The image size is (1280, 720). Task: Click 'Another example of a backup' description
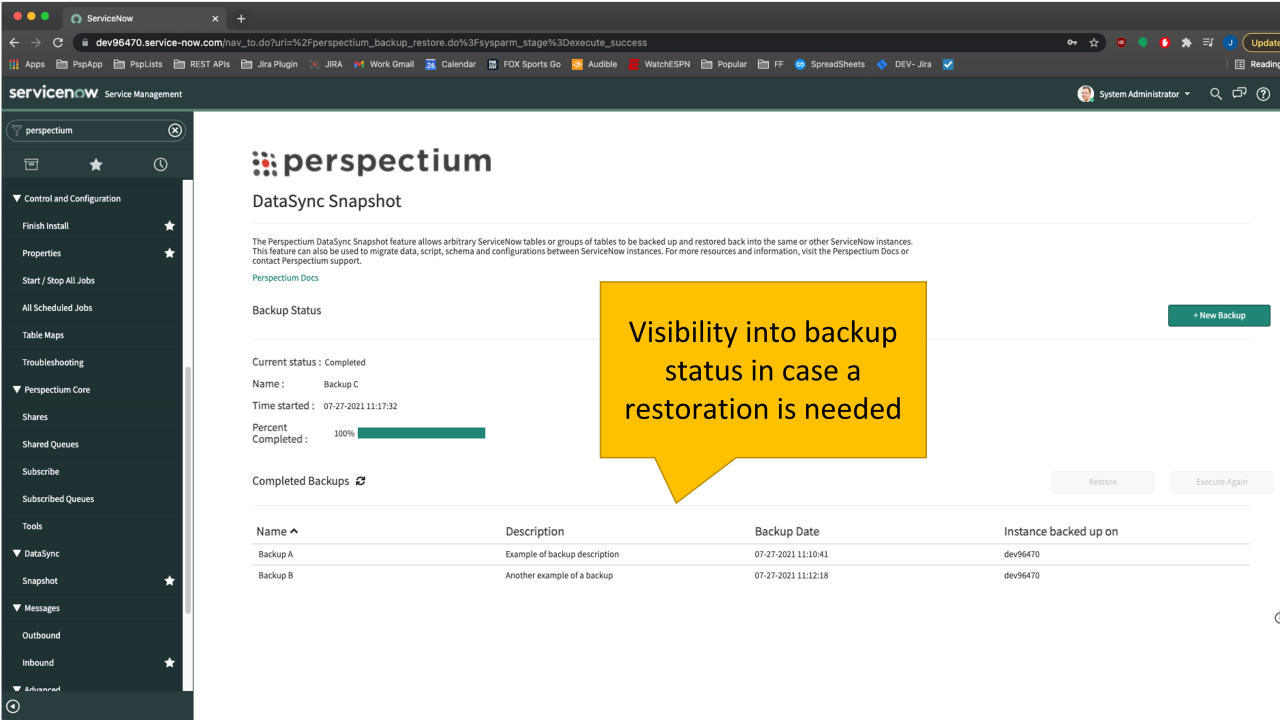click(x=559, y=576)
